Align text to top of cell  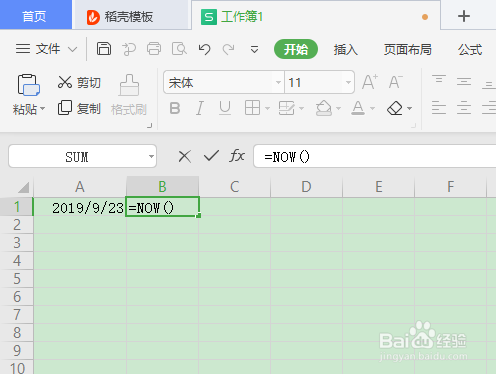pos(439,79)
